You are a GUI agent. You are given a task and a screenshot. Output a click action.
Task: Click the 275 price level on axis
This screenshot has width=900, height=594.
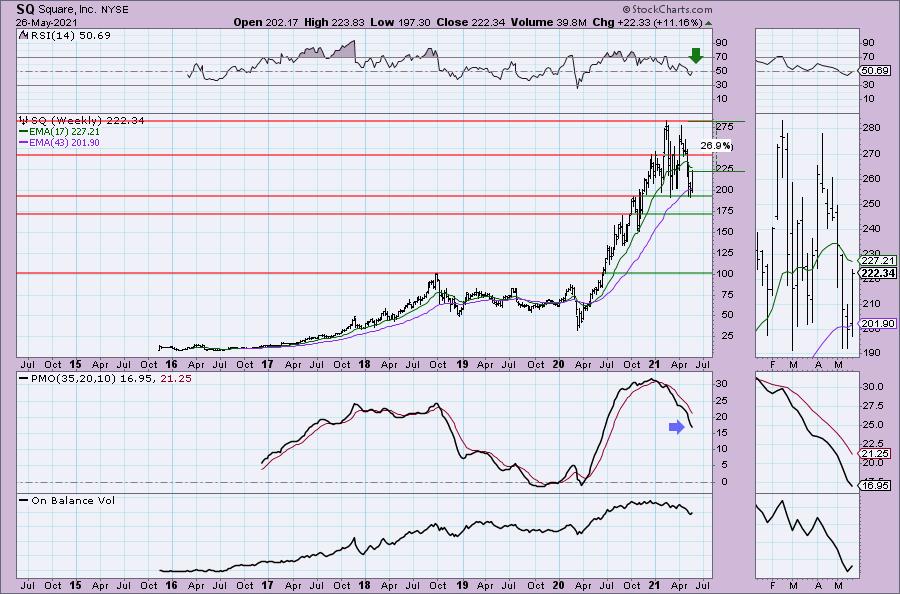pos(724,126)
